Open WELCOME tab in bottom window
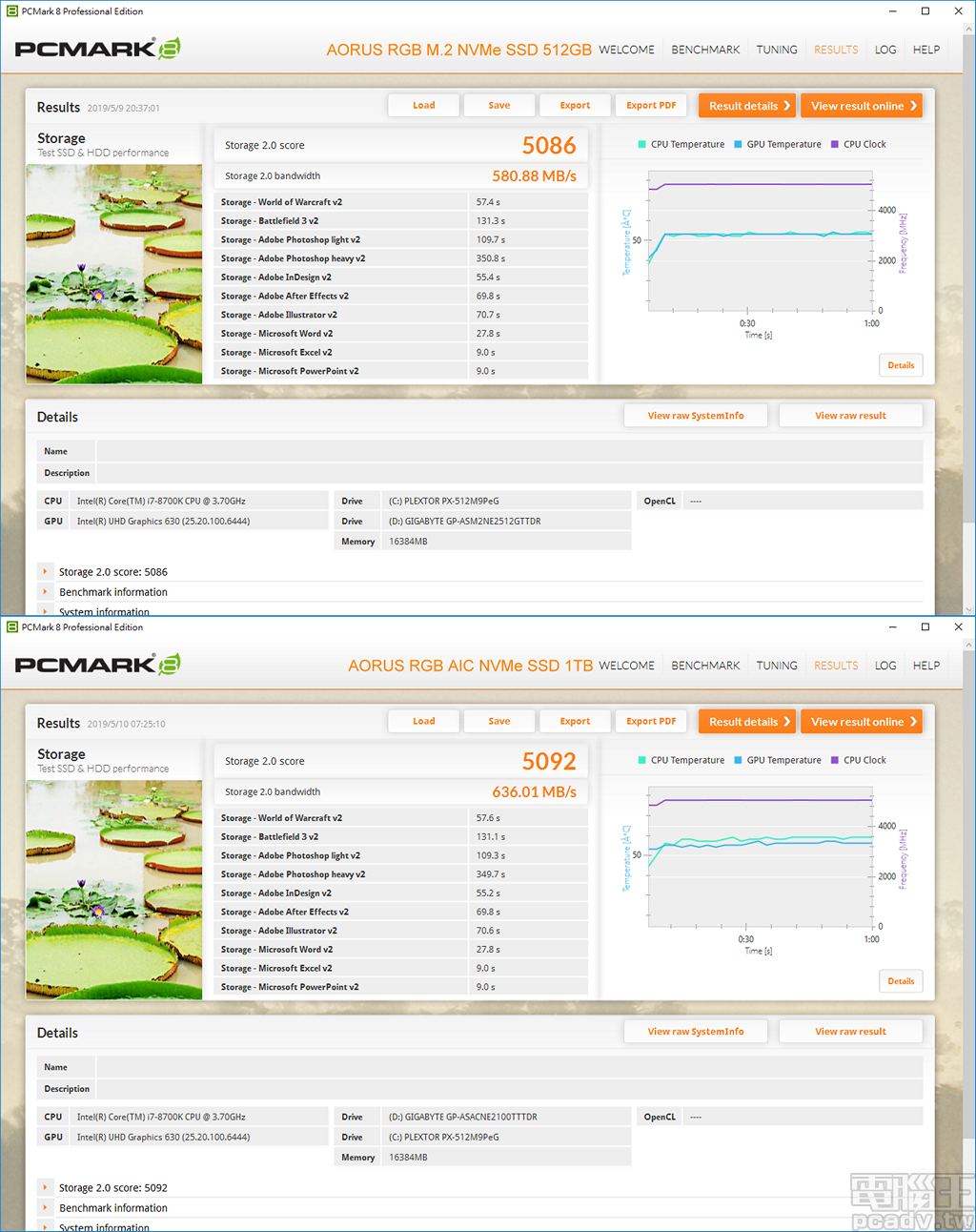The height and width of the screenshot is (1232, 976). pyautogui.click(x=626, y=666)
